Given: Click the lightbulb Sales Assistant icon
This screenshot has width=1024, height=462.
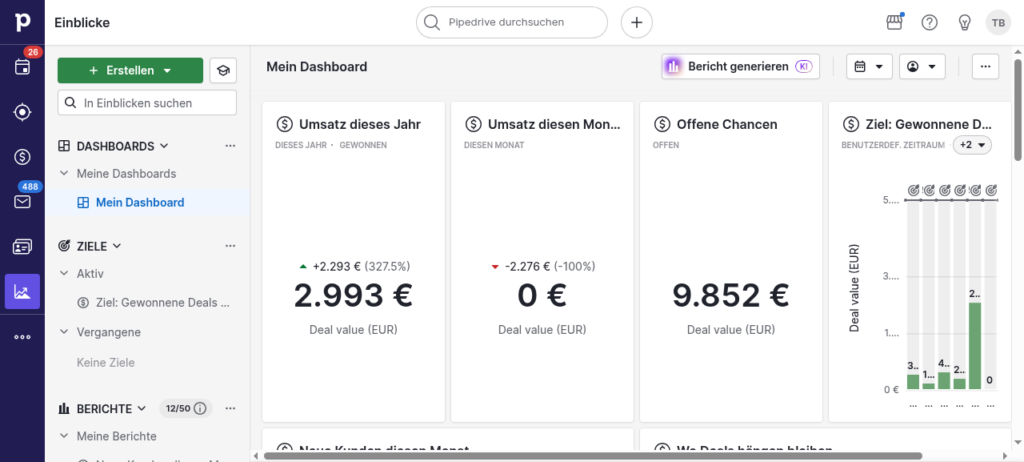Looking at the screenshot, I should (x=964, y=22).
